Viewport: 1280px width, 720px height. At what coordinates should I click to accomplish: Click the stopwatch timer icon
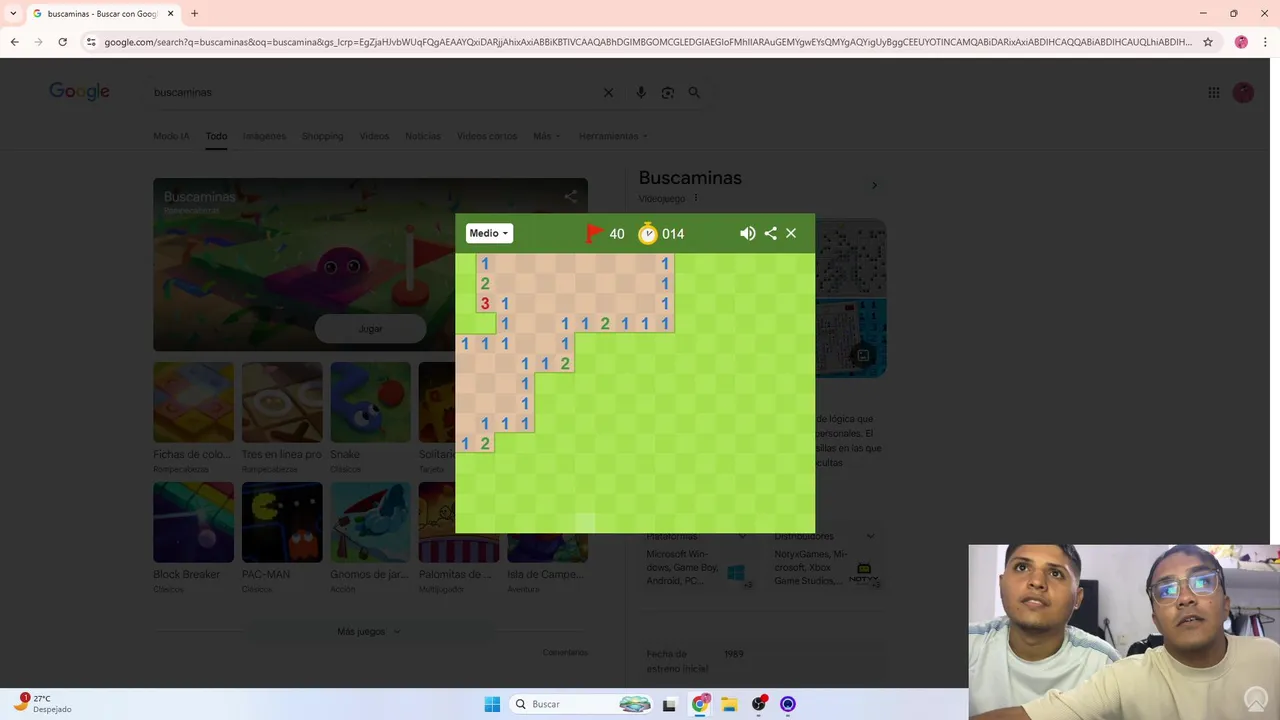(648, 233)
